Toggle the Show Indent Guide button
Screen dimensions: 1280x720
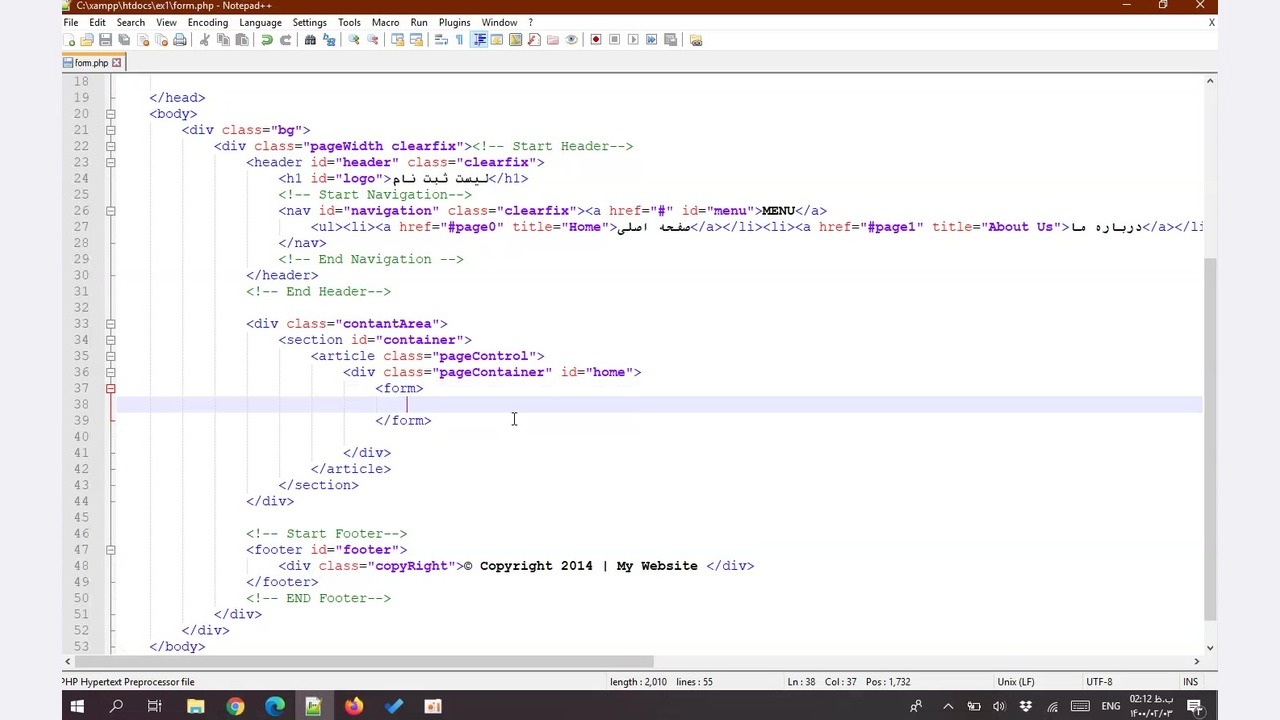pyautogui.click(x=479, y=40)
